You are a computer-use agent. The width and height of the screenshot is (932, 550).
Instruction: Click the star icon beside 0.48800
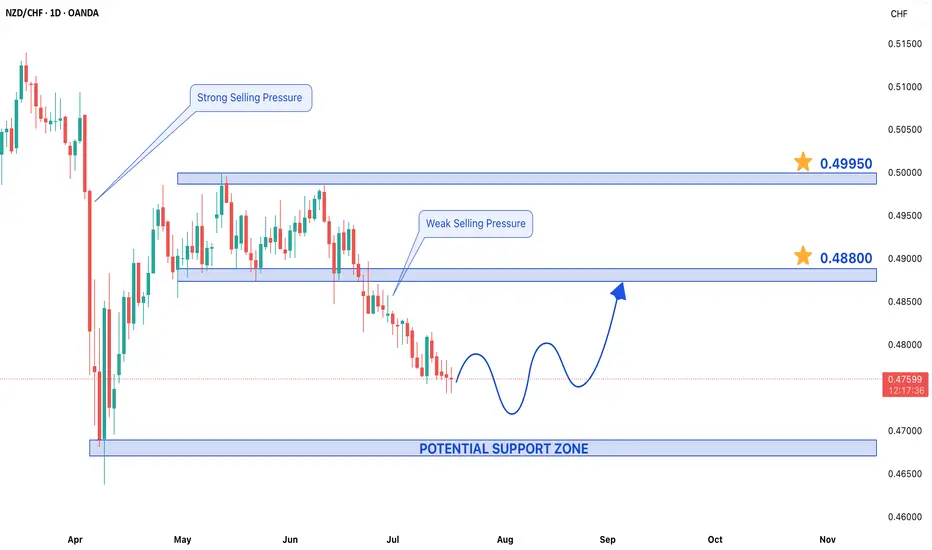(x=803, y=256)
